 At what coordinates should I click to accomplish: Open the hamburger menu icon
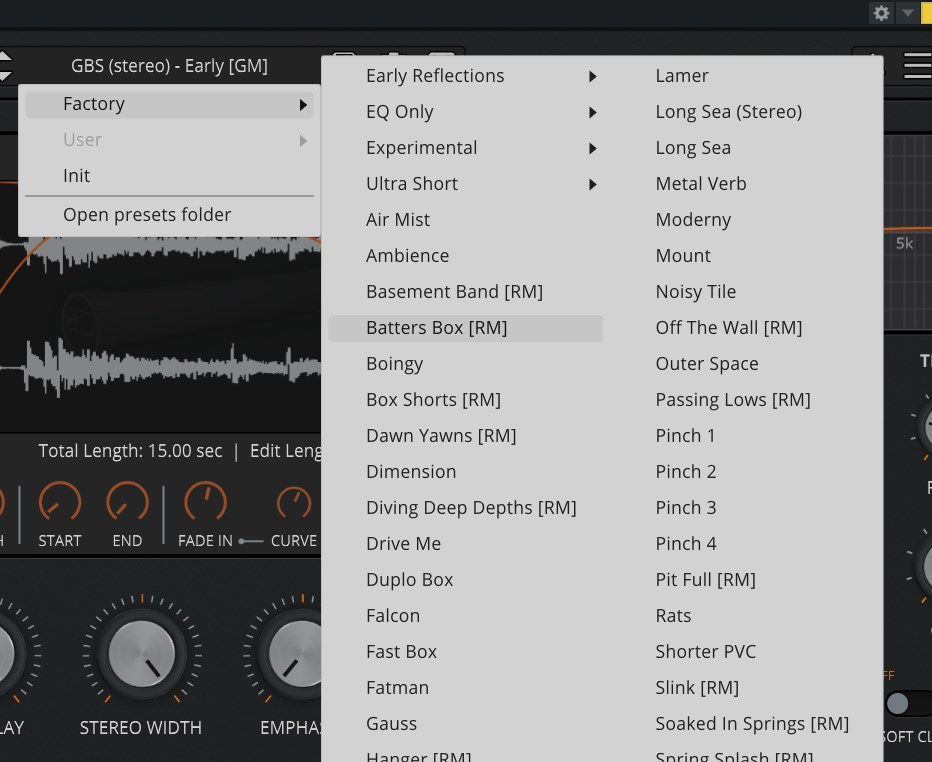[916, 66]
